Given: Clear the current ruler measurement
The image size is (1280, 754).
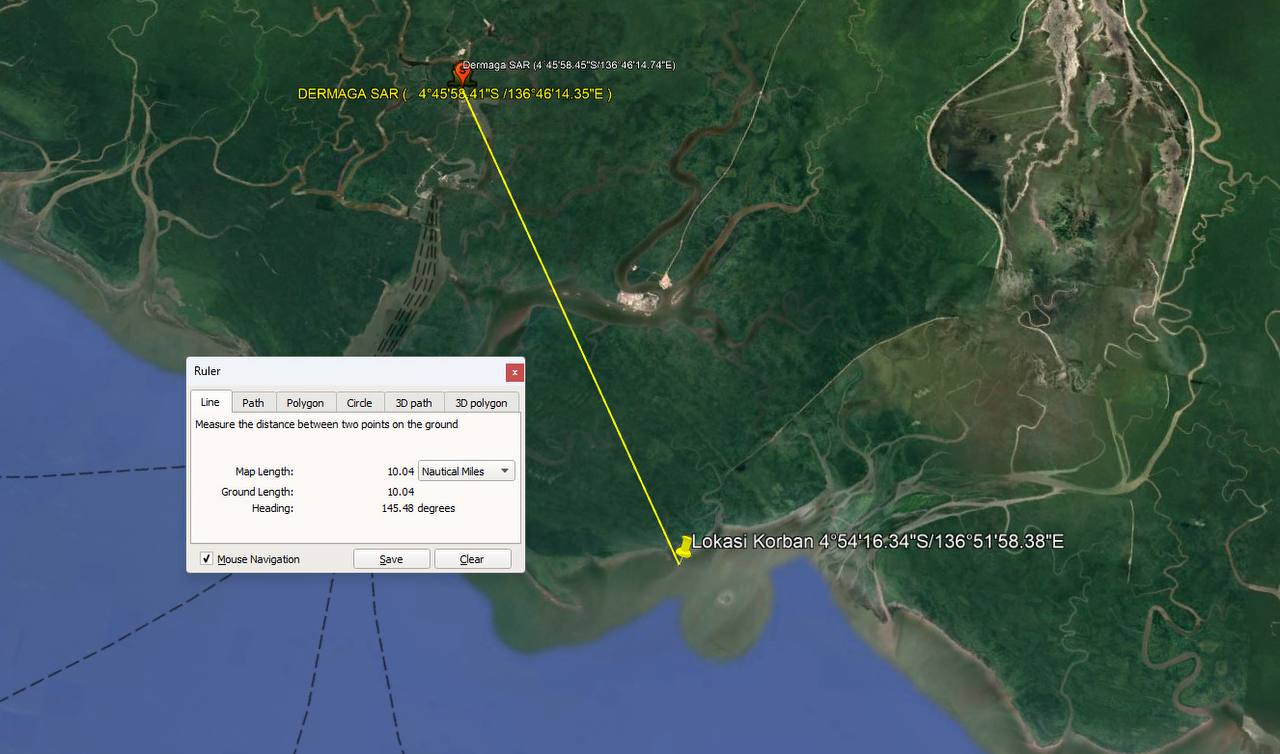Looking at the screenshot, I should (472, 559).
